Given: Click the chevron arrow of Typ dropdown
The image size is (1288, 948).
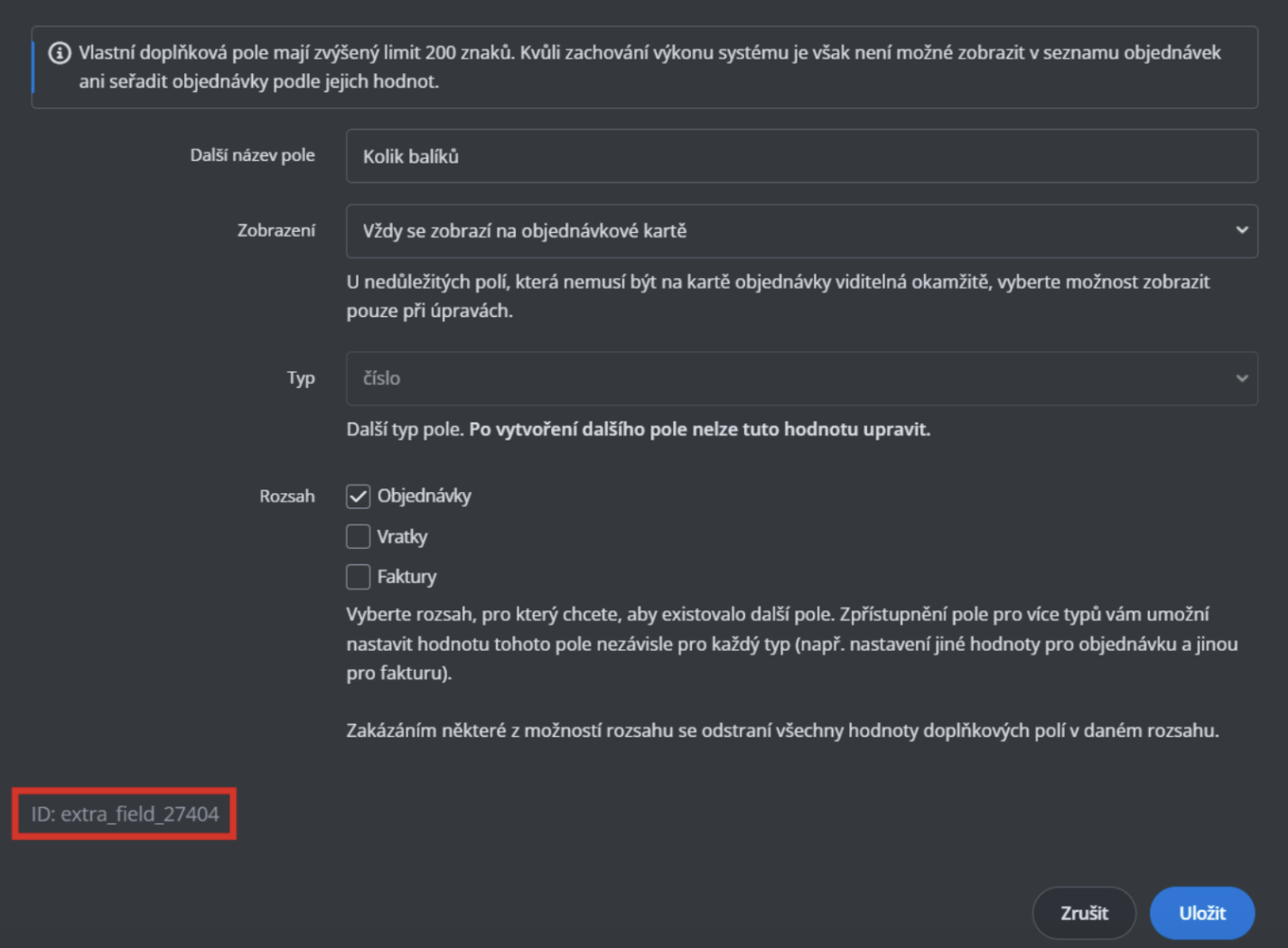Looking at the screenshot, I should [1242, 378].
